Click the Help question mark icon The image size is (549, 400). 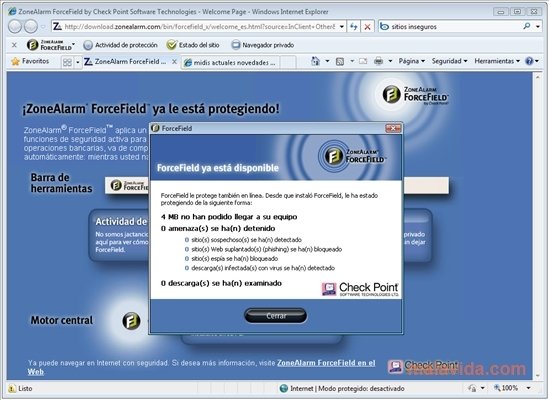coord(529,61)
